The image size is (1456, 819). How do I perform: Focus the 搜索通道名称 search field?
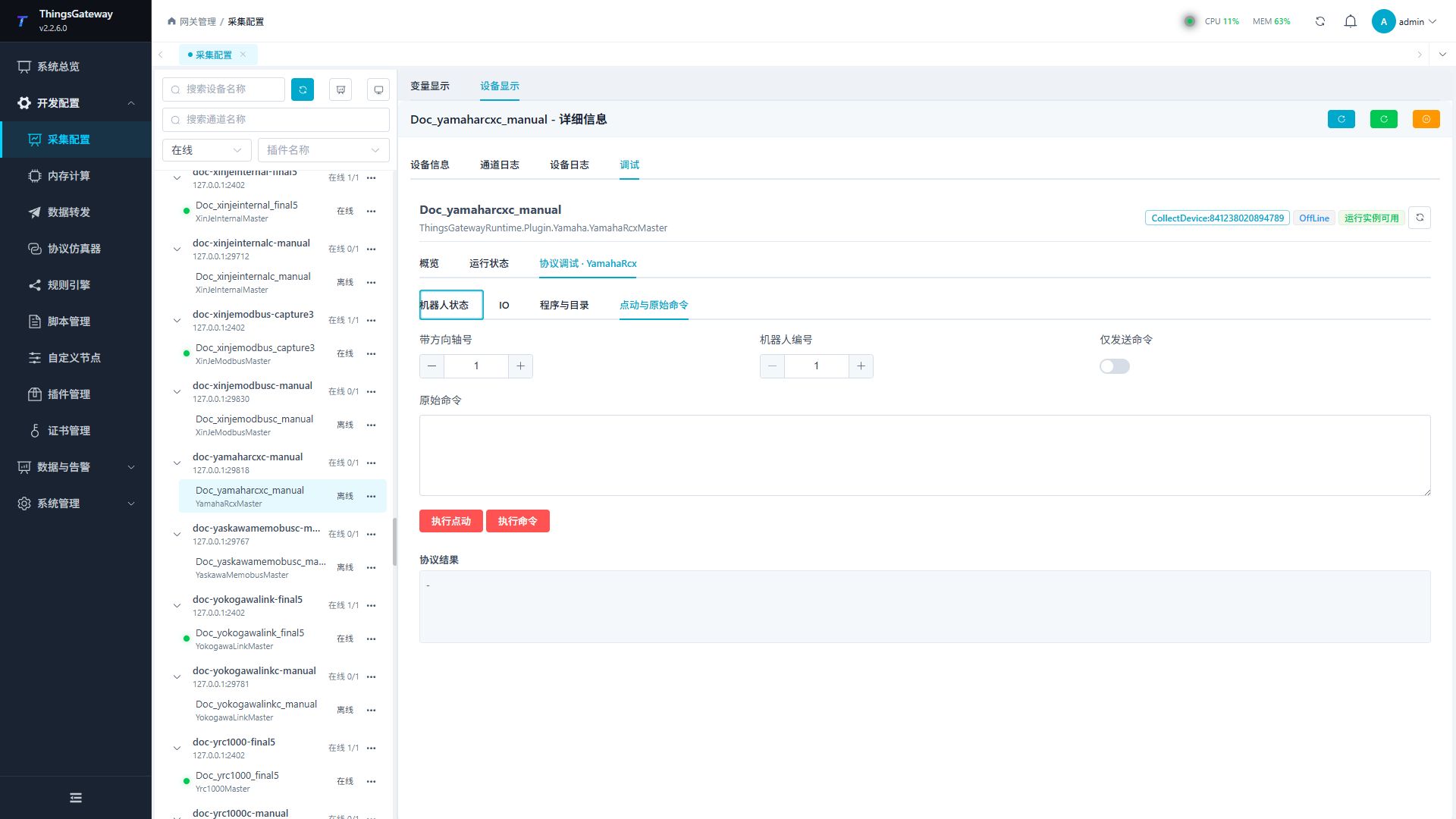(x=276, y=120)
